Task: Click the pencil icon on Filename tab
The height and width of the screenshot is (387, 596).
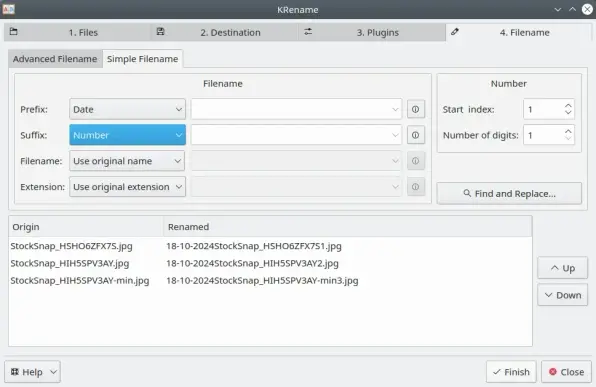Action: [455, 32]
